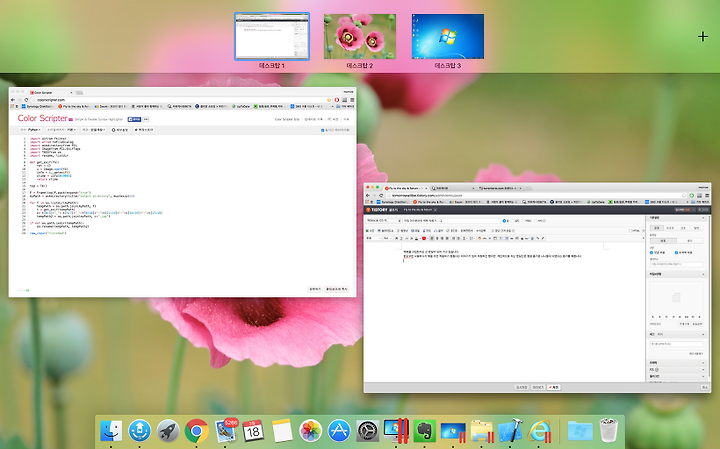720x449 pixels.
Task: Open the style package dropdown
Action: click(61, 130)
